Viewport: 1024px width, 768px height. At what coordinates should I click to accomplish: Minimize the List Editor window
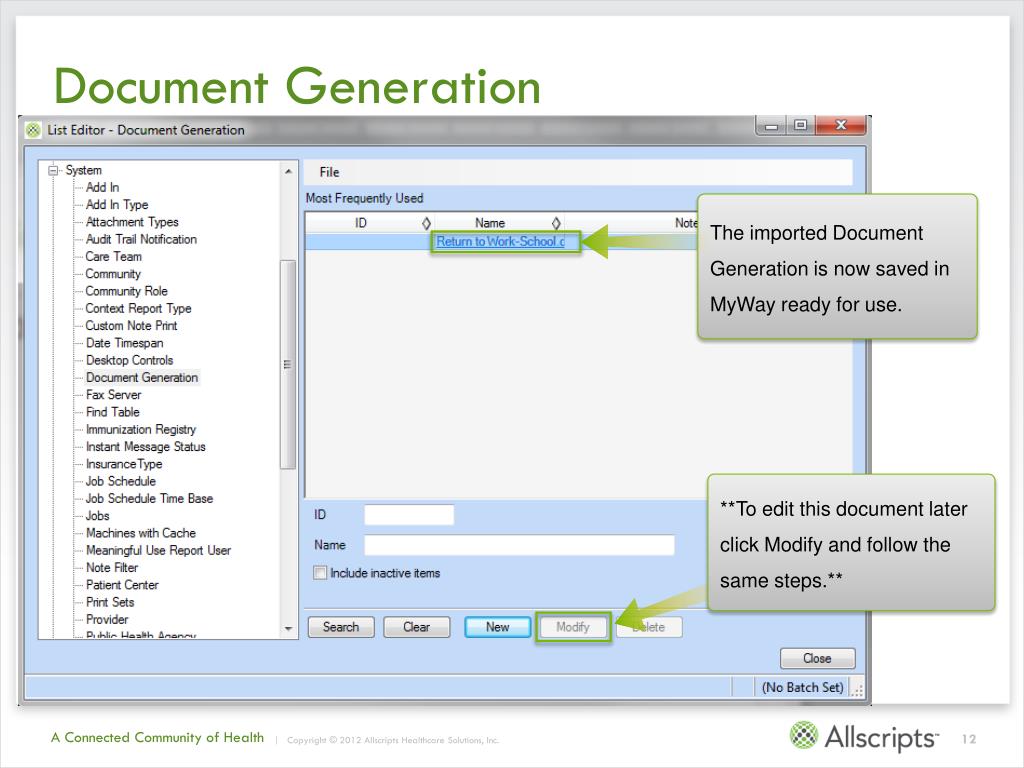pos(771,125)
